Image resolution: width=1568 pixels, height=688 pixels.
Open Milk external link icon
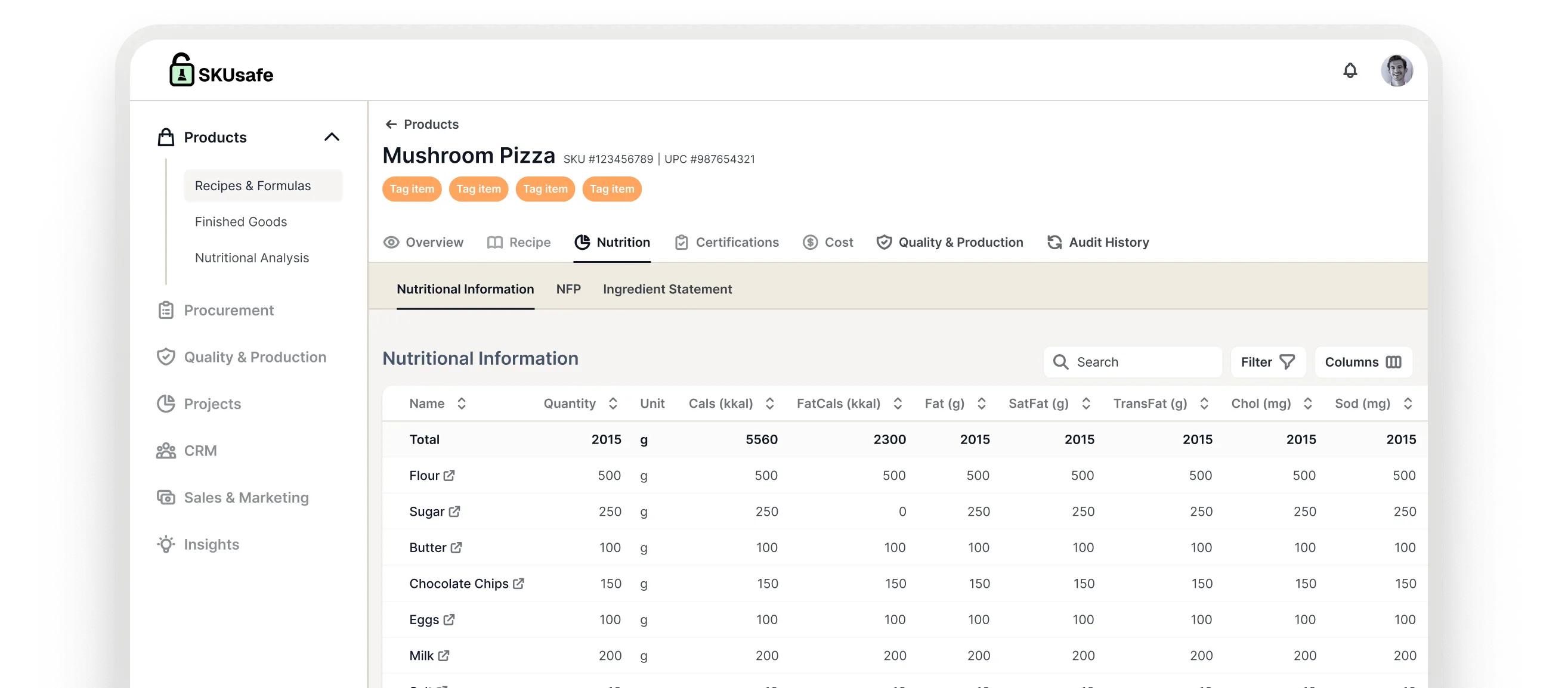443,655
